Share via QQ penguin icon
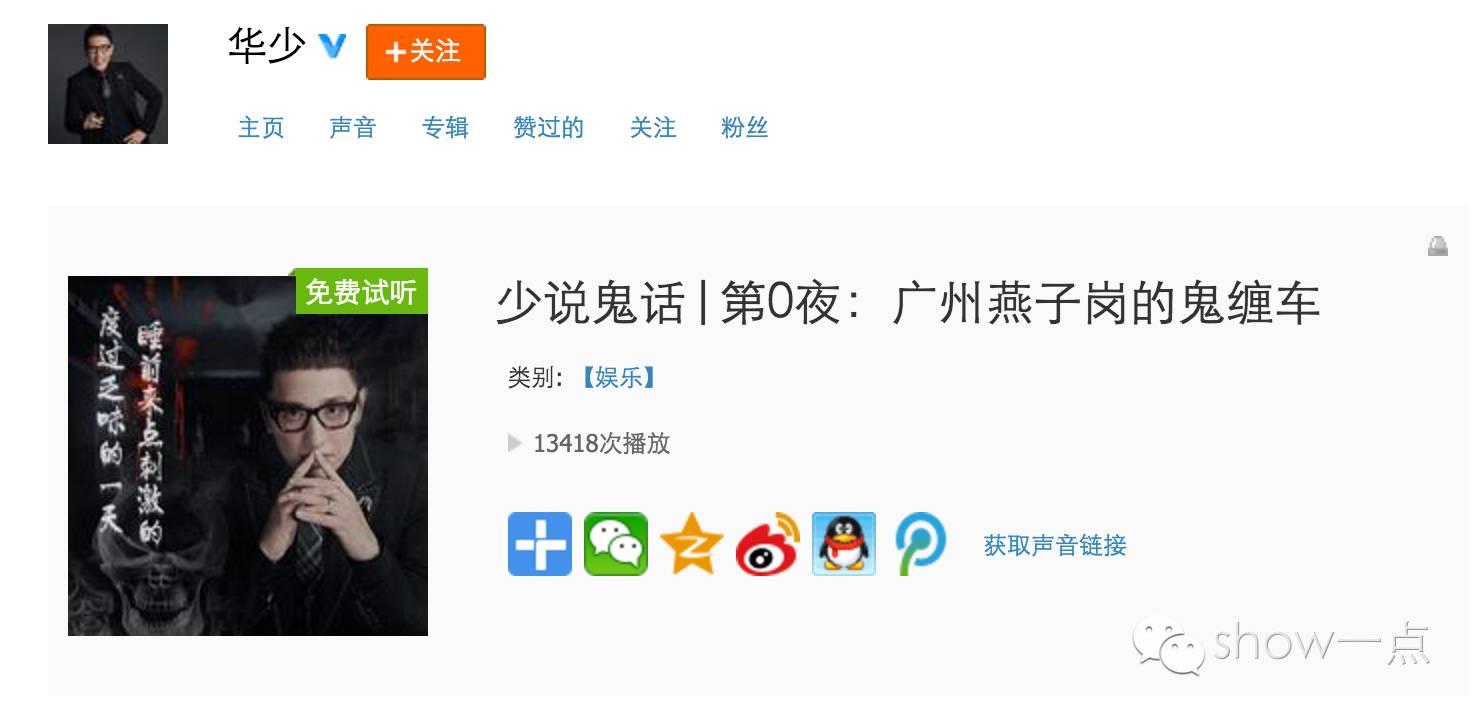This screenshot has height=720, width=1482. coord(844,544)
